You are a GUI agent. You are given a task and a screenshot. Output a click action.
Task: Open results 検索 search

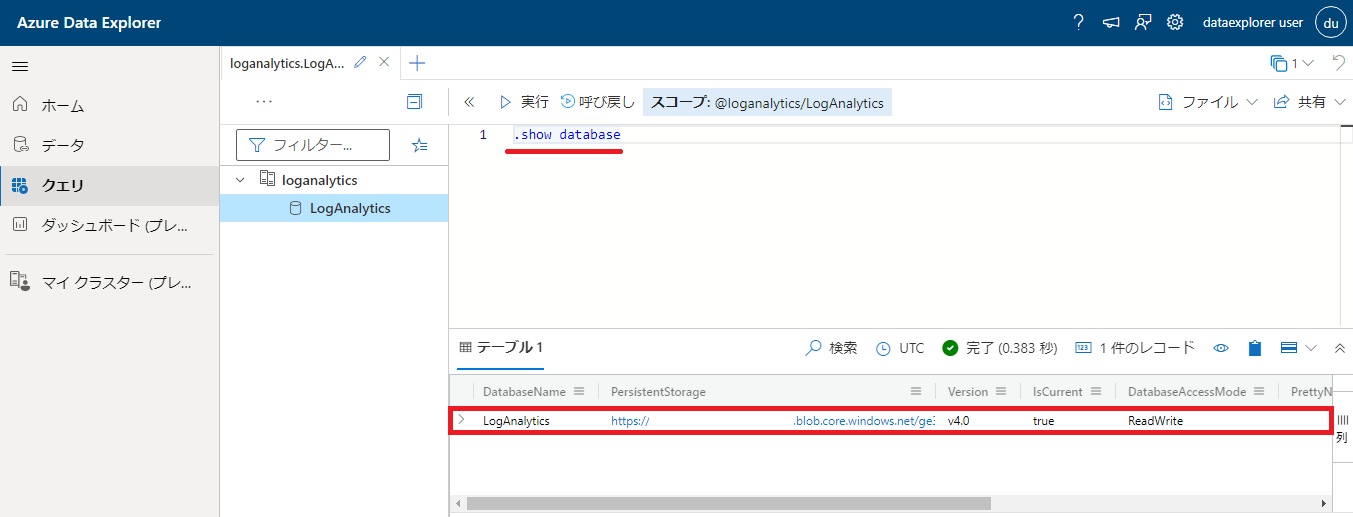[832, 348]
